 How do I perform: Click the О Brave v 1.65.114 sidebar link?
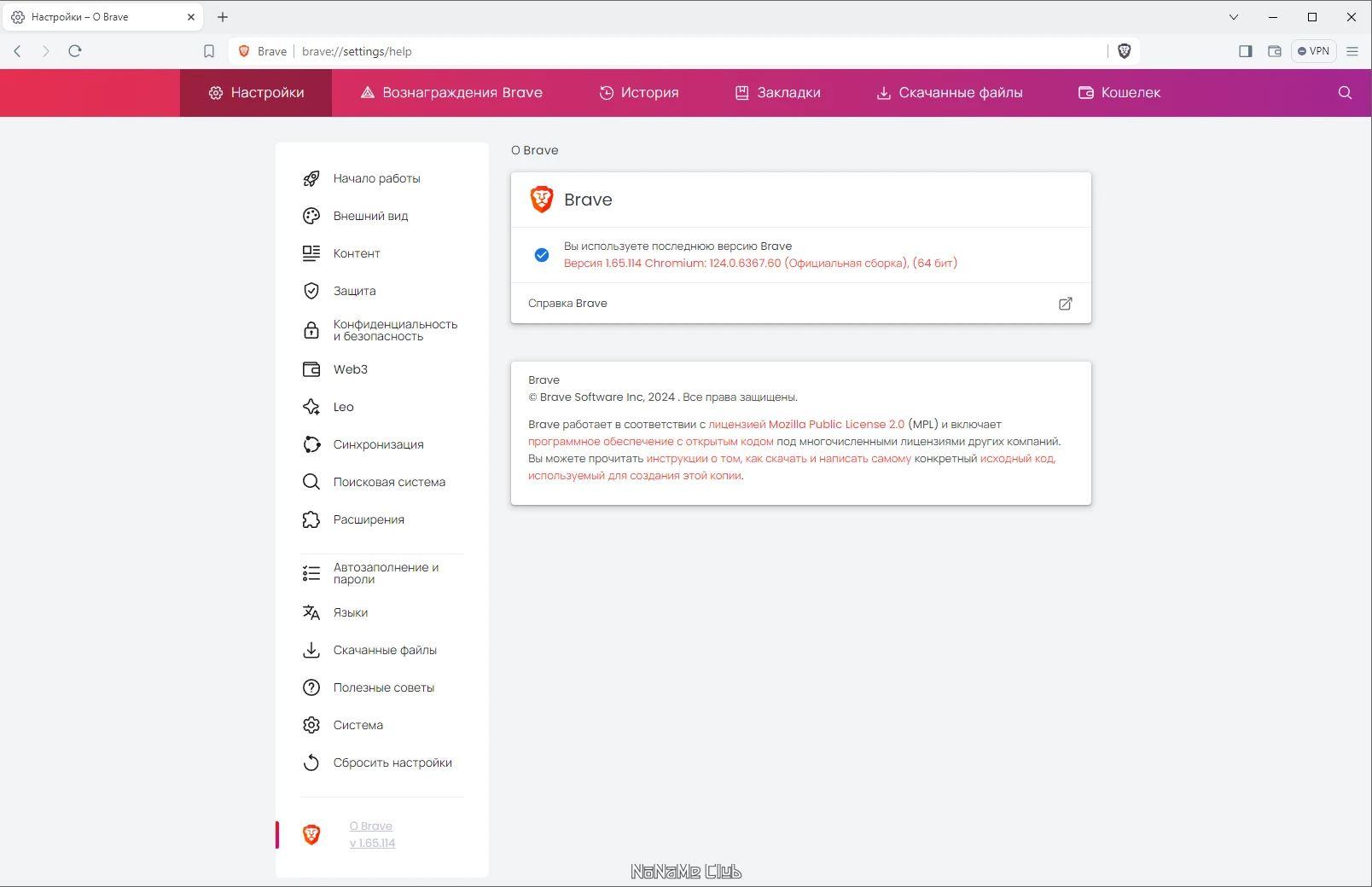372,834
